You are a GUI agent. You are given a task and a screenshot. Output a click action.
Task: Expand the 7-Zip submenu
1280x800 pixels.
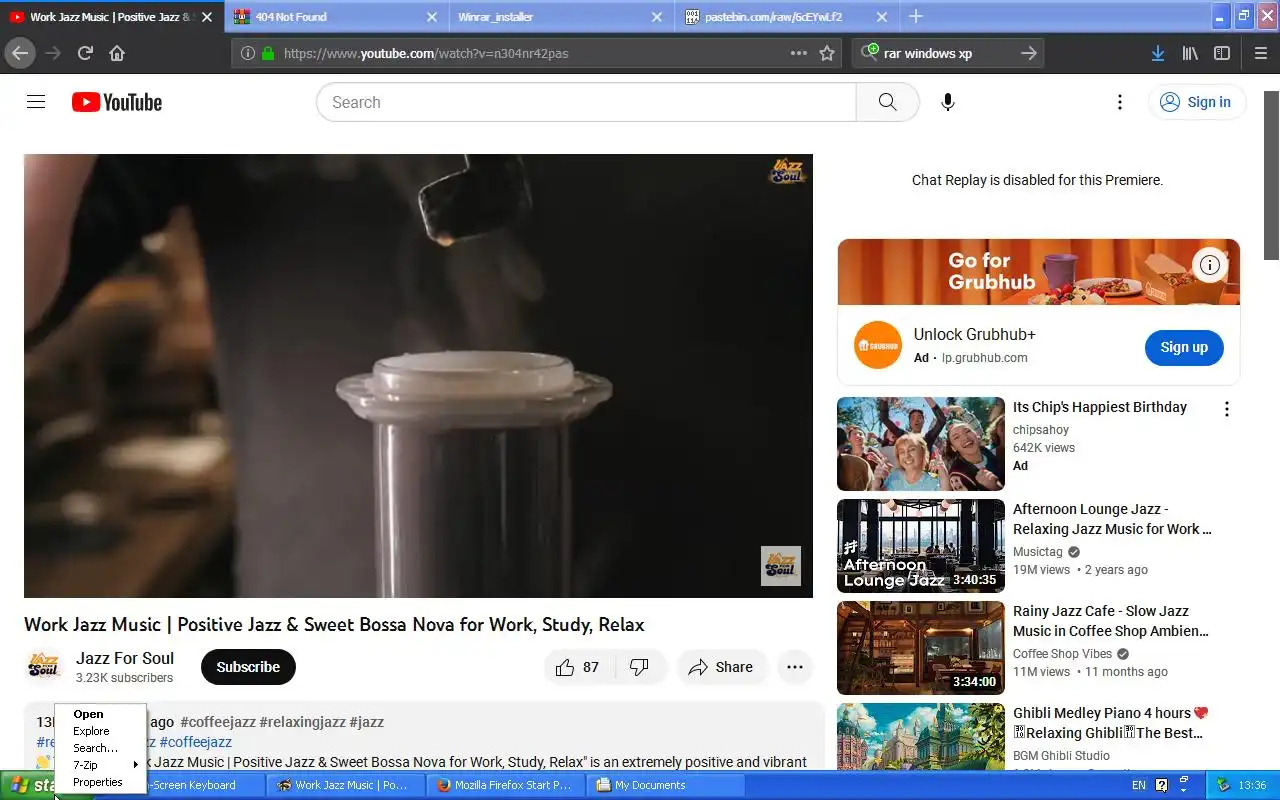point(100,765)
